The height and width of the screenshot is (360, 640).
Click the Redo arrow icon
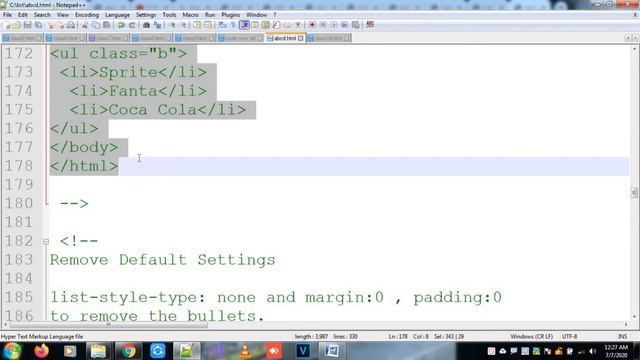pyautogui.click(x=132, y=25)
